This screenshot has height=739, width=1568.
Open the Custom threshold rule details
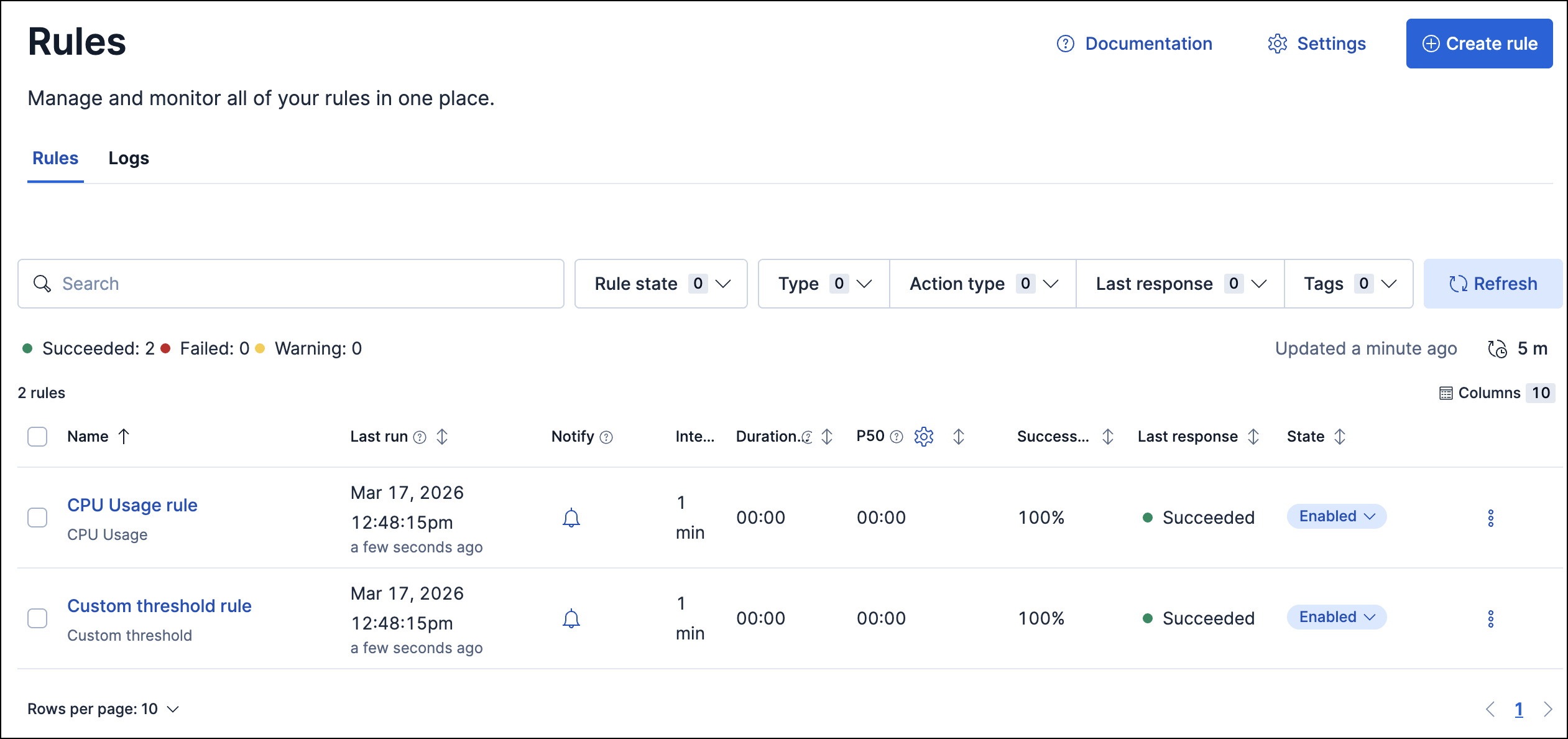click(x=159, y=605)
